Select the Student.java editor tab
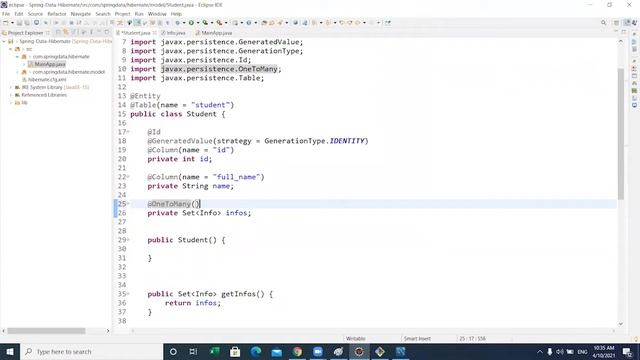 (x=136, y=33)
